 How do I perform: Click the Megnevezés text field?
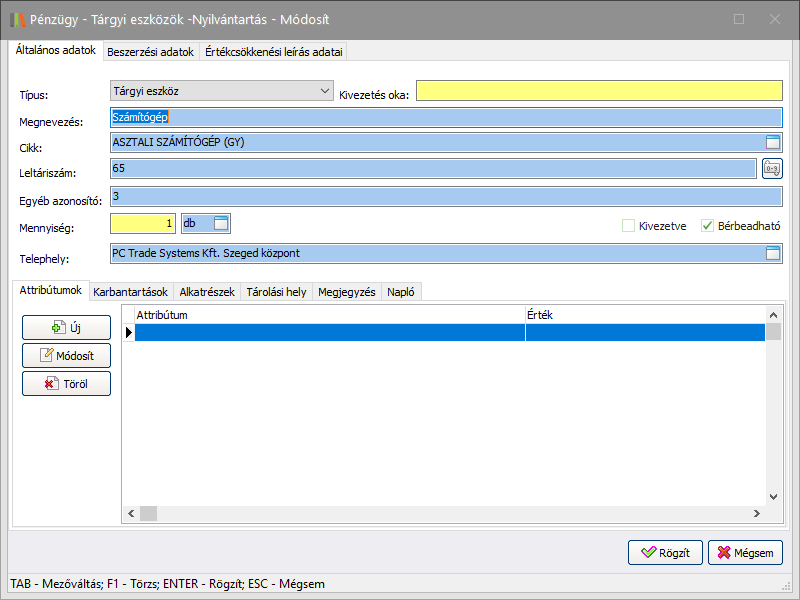coord(445,116)
